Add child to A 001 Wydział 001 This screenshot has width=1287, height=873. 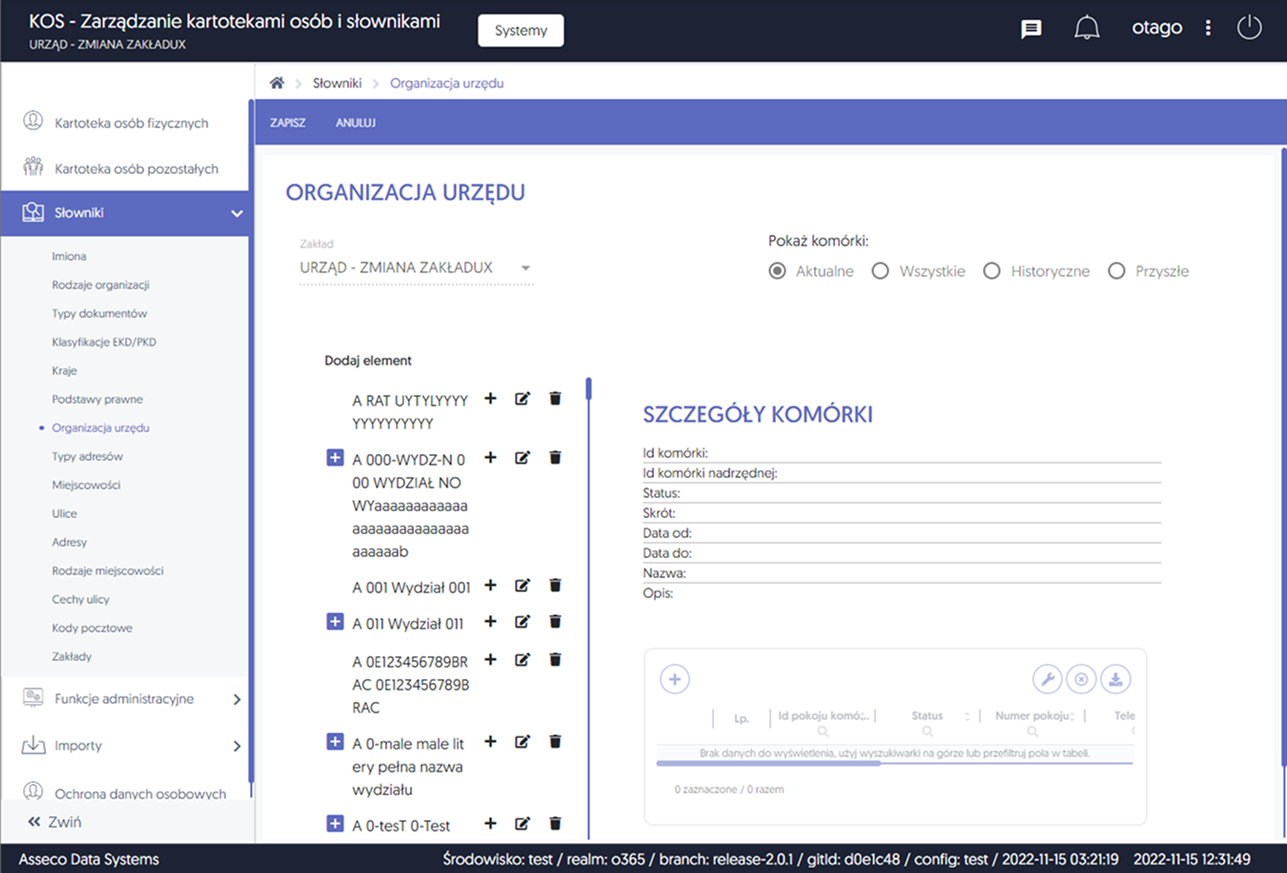[x=490, y=585]
